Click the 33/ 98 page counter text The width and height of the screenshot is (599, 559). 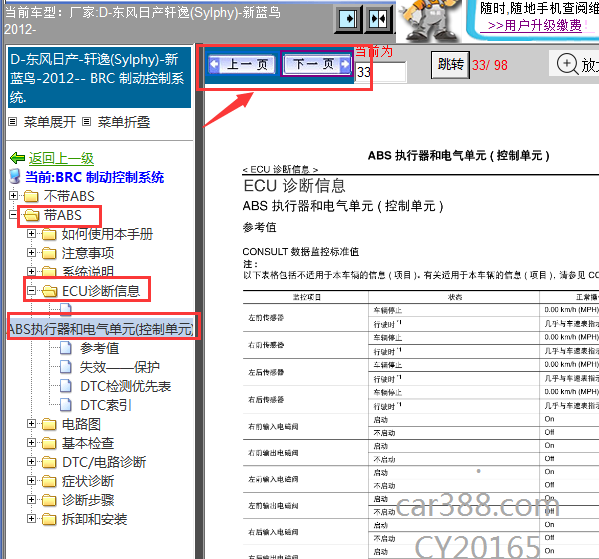[x=490, y=65]
